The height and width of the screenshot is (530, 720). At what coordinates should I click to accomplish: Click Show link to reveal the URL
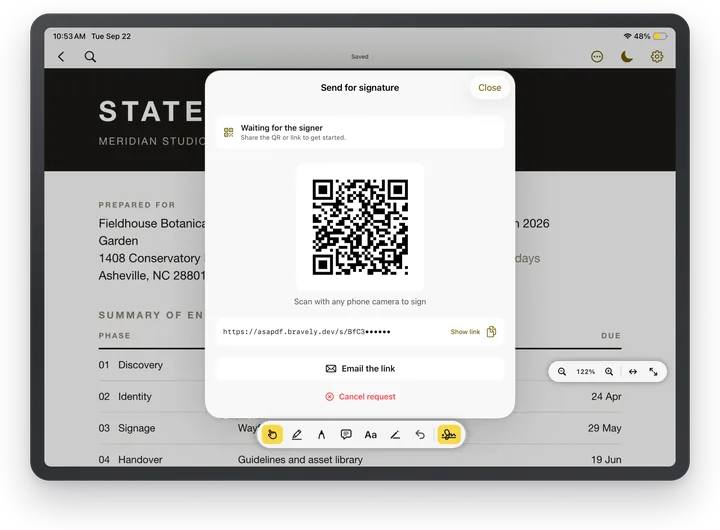(465, 332)
